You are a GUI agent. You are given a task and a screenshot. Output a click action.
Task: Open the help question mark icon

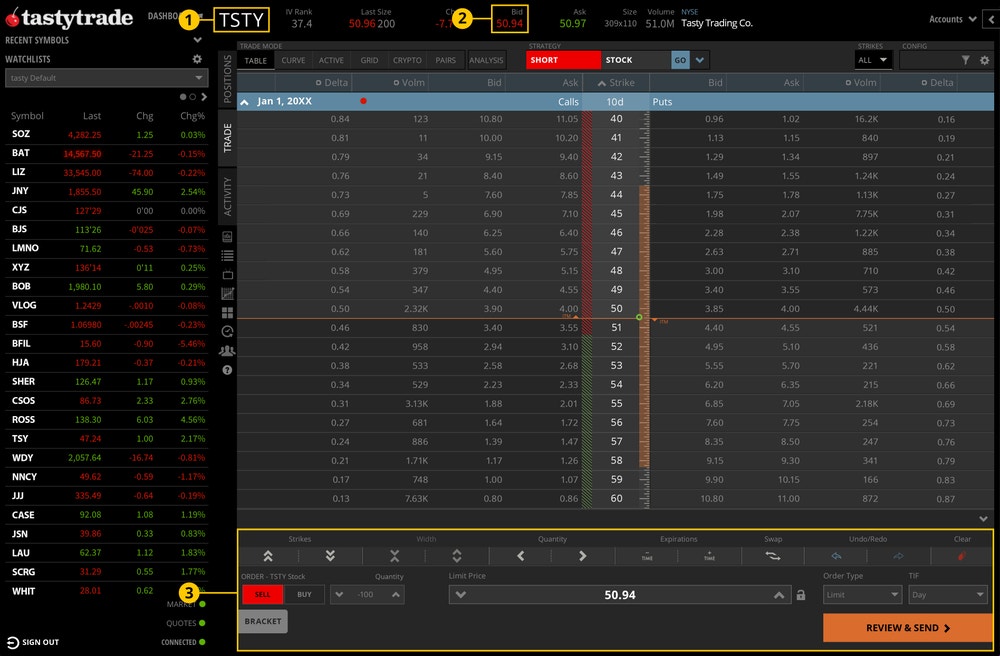227,370
